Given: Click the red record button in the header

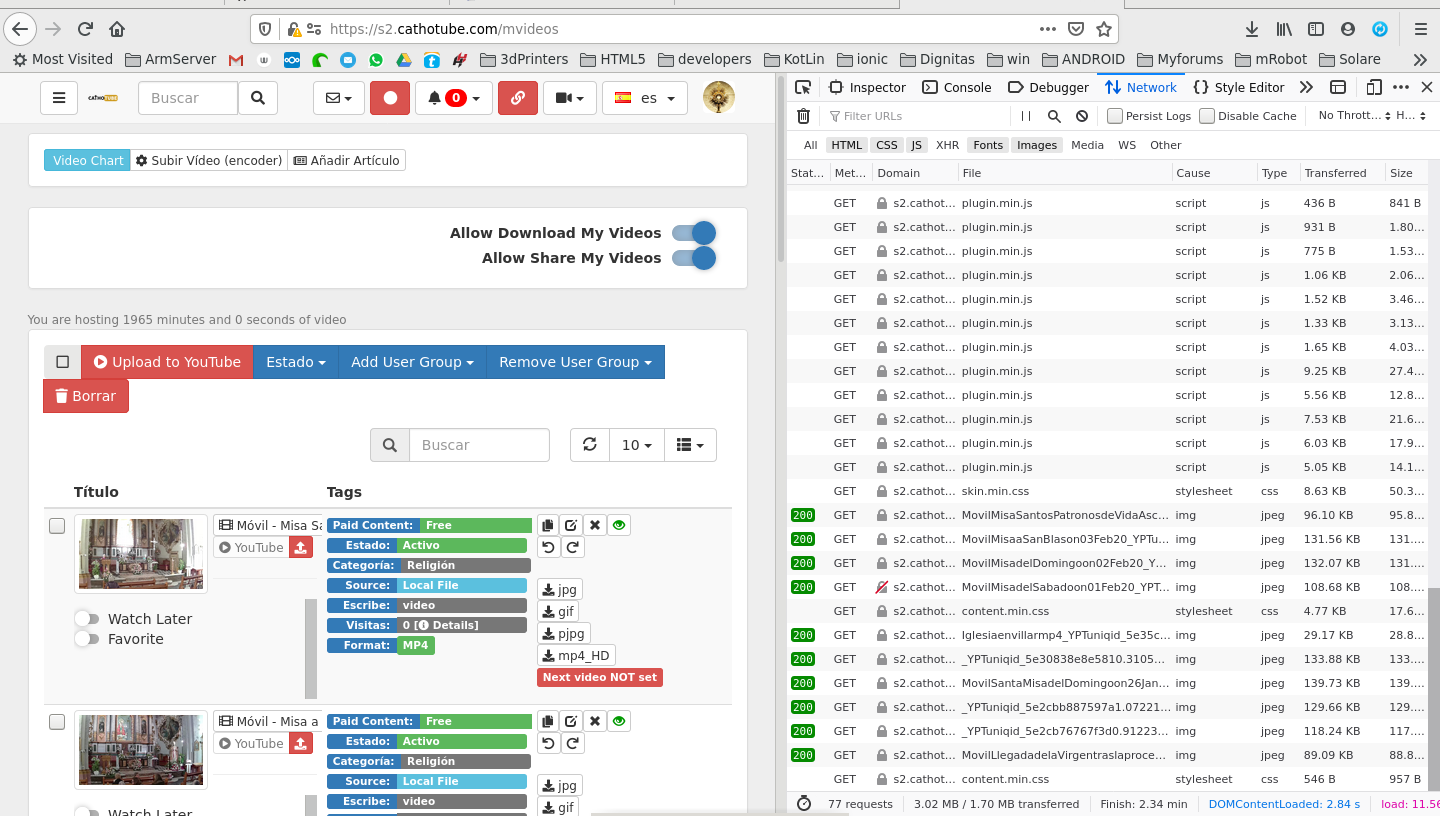Looking at the screenshot, I should pos(389,97).
